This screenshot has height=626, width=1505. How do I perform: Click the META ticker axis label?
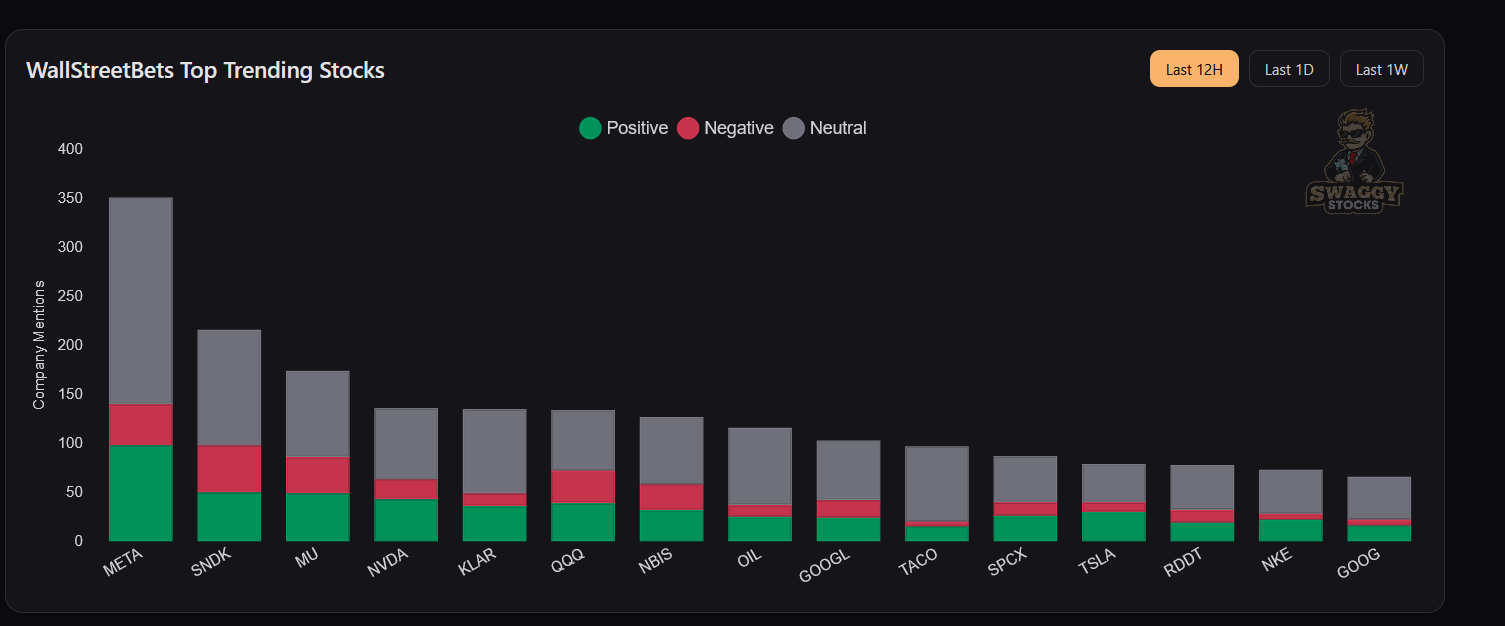tap(124, 564)
